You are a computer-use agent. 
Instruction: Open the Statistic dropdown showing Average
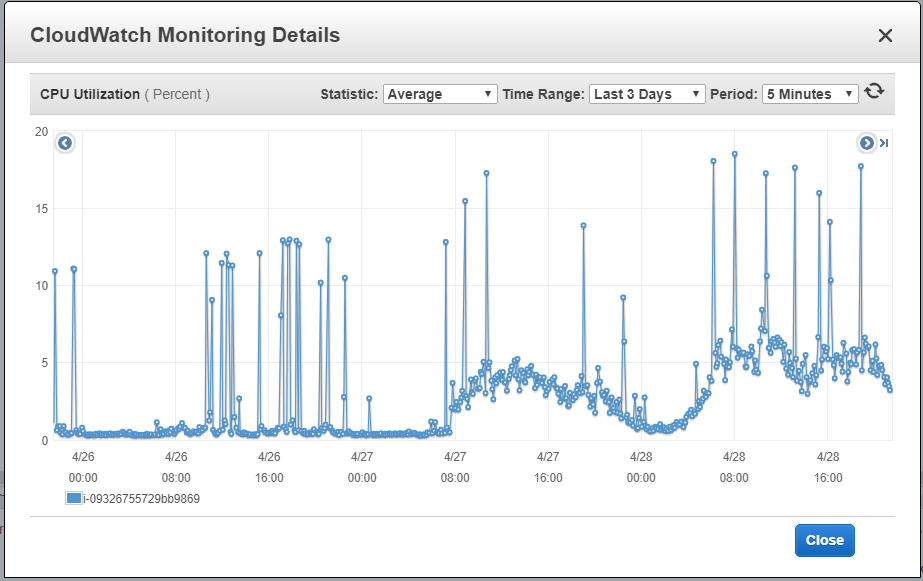pyautogui.click(x=440, y=94)
